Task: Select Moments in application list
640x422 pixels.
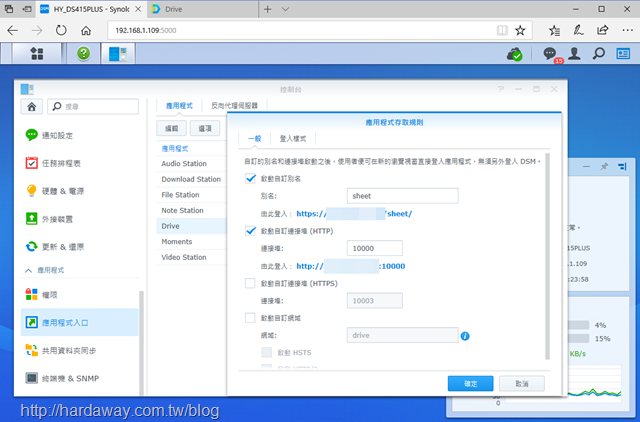Action: pyautogui.click(x=191, y=242)
